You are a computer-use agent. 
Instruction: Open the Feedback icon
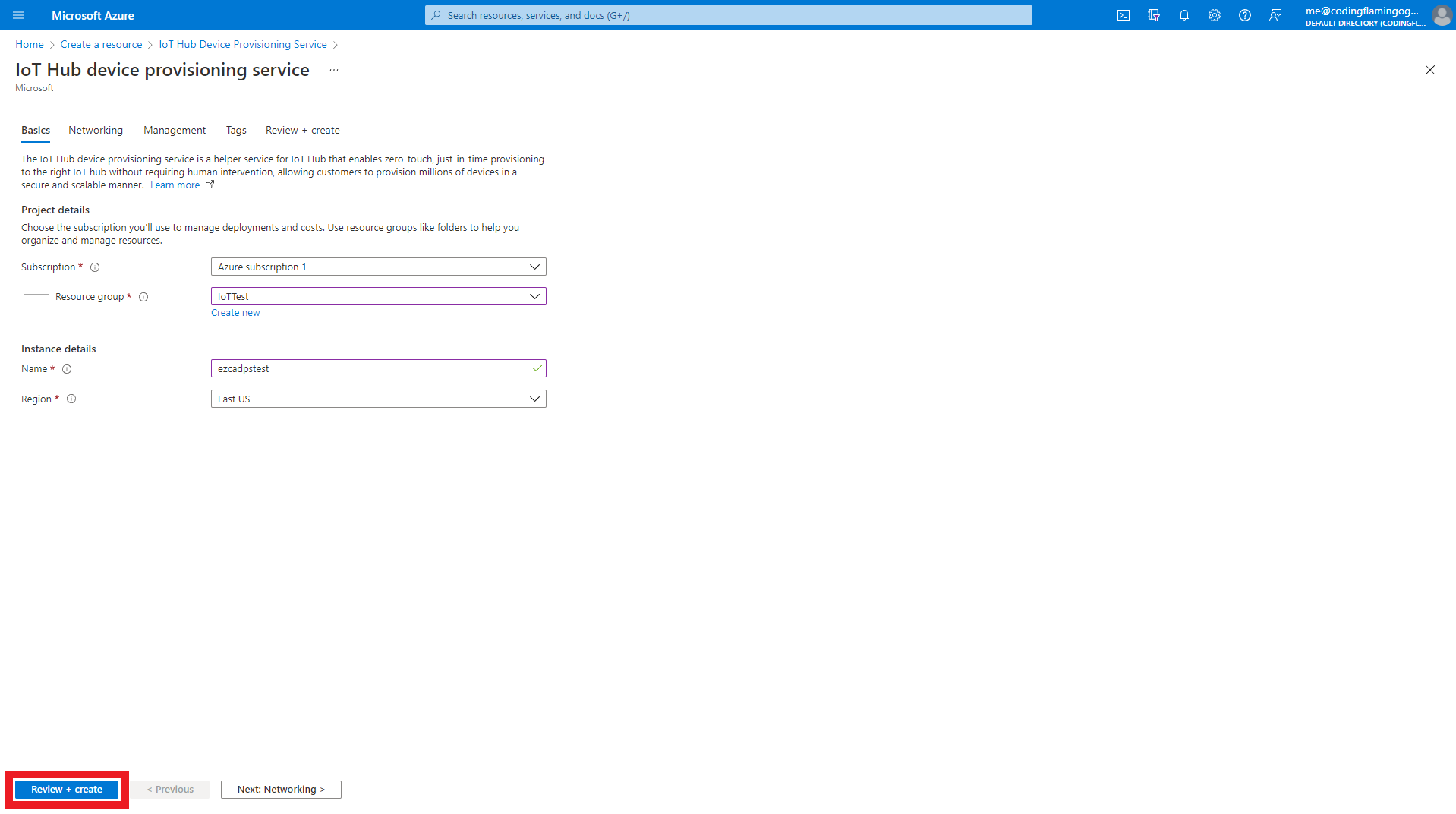(x=1275, y=15)
